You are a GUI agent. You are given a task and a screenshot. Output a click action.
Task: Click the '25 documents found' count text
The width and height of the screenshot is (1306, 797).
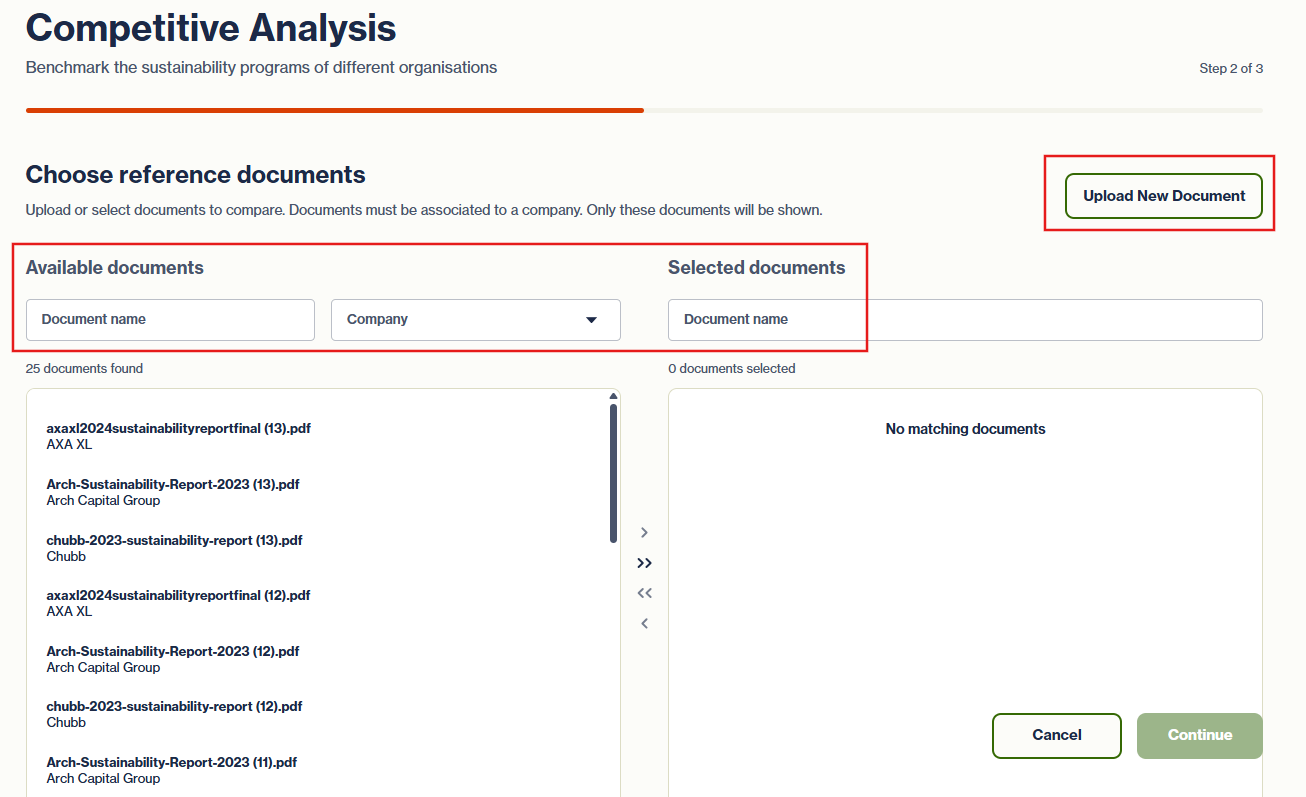(x=84, y=369)
